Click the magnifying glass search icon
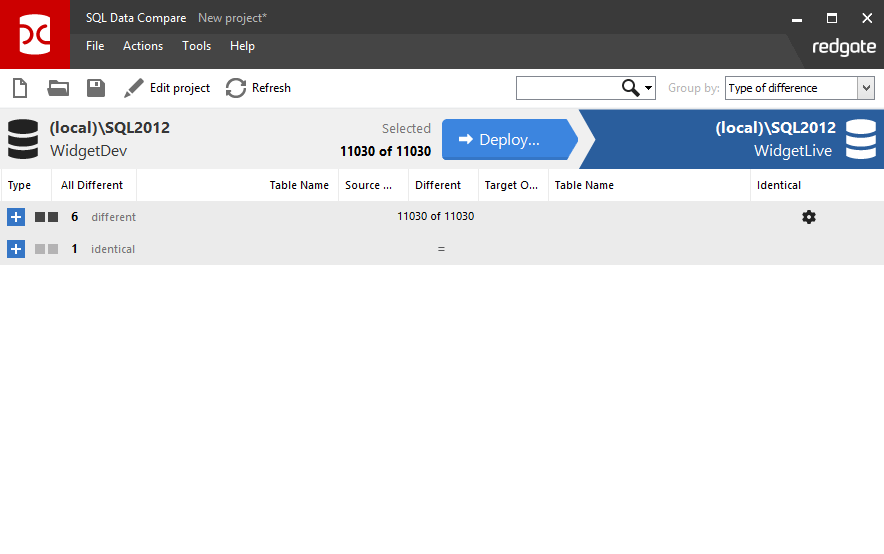The image size is (884, 554). [630, 88]
